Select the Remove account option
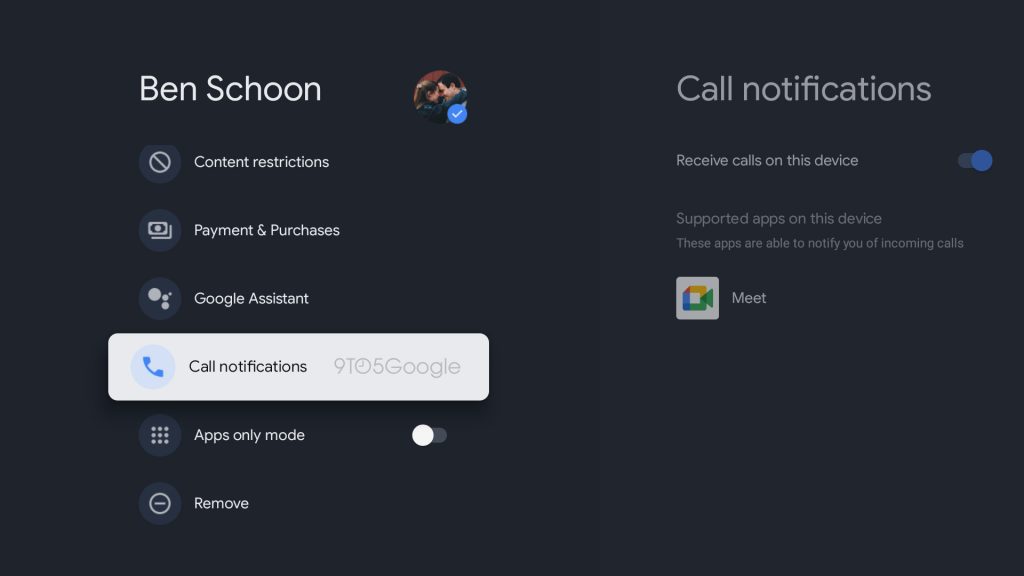 coord(221,504)
